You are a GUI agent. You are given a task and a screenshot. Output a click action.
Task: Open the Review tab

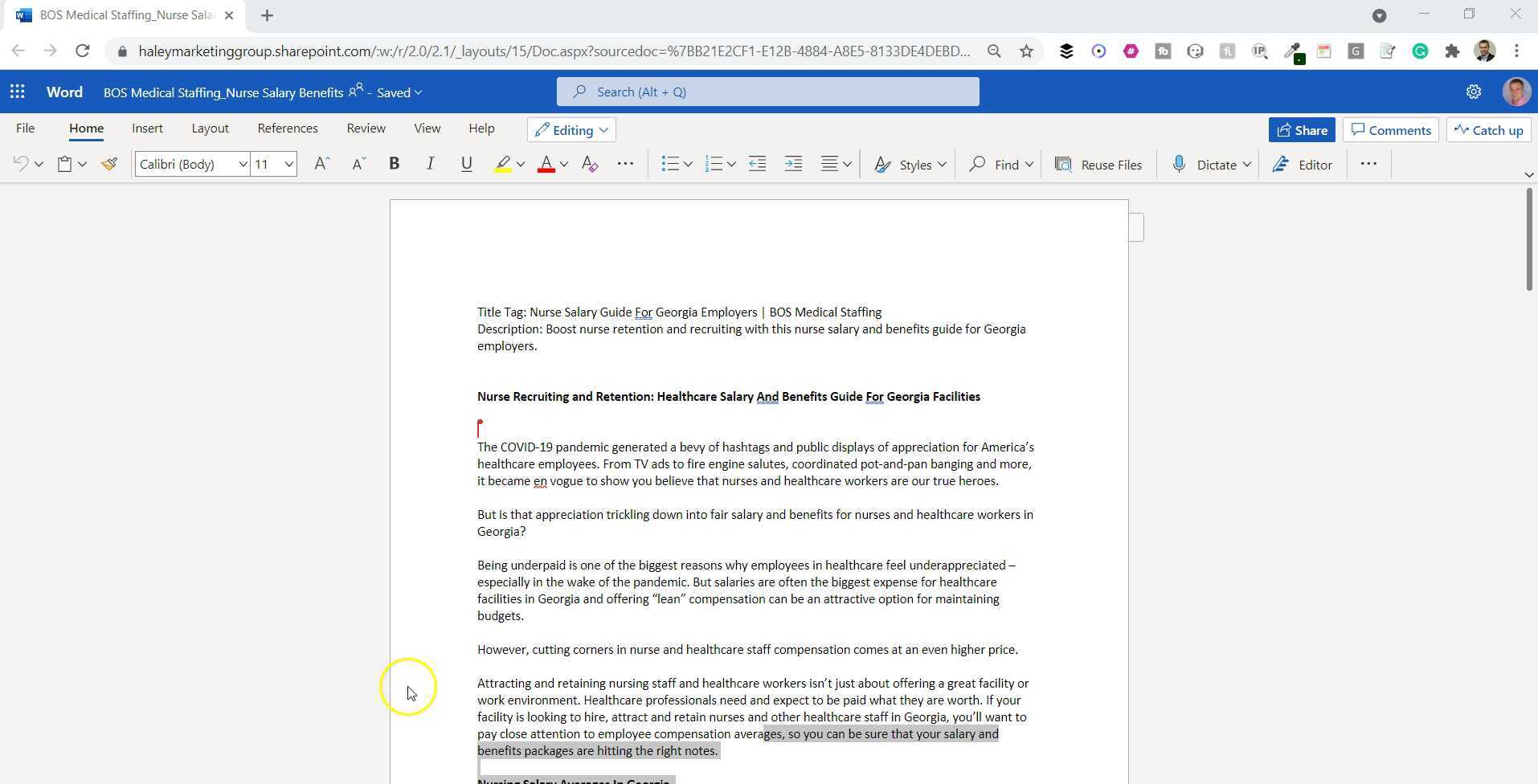(x=366, y=128)
